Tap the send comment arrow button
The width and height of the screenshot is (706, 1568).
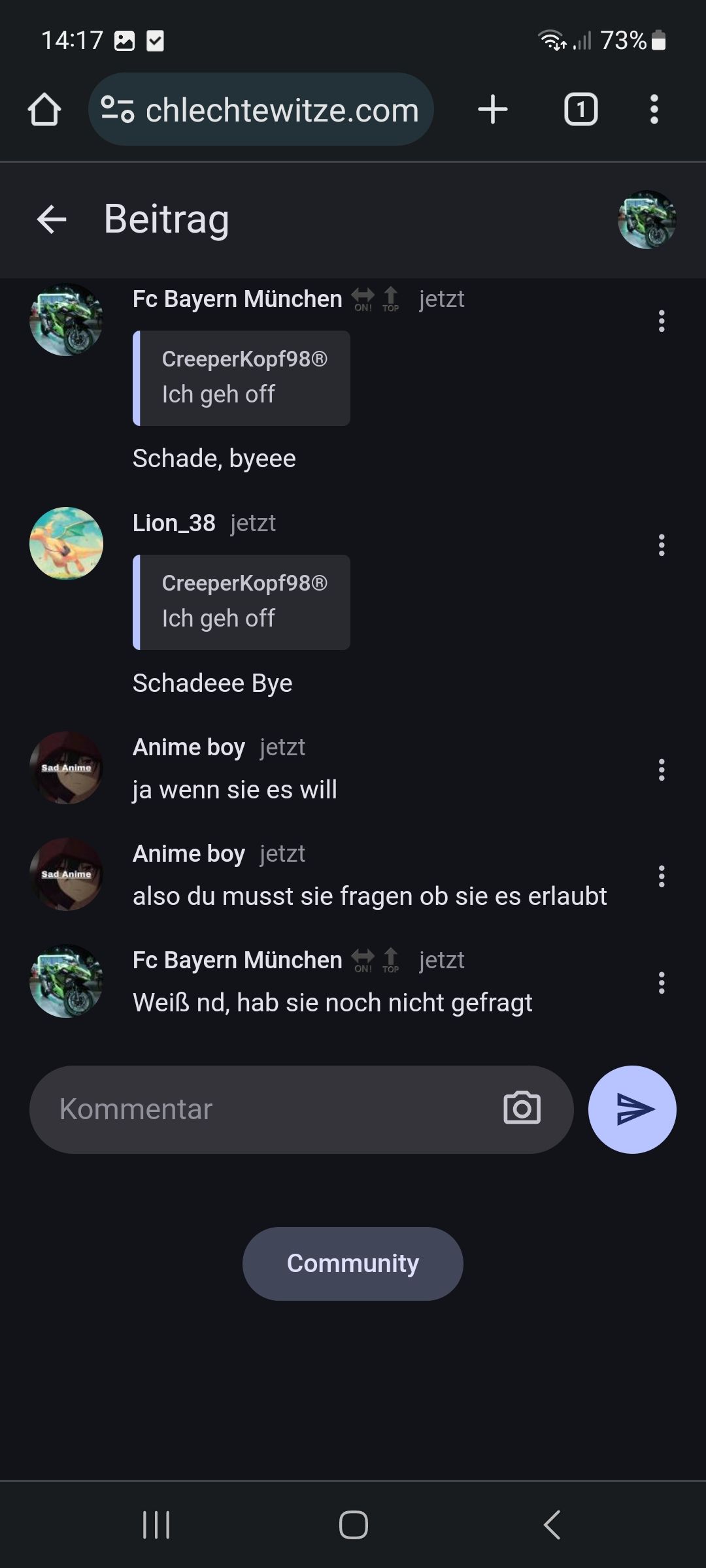632,1109
